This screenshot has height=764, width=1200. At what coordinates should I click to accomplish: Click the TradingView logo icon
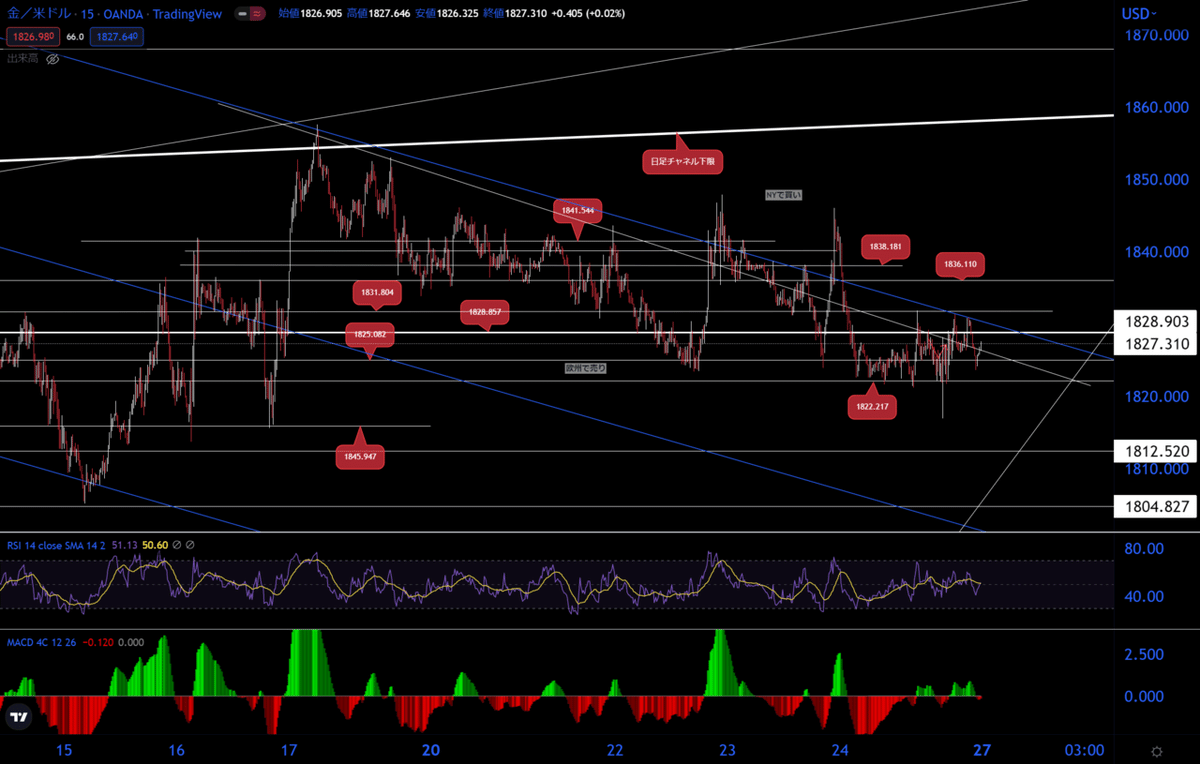tap(19, 716)
